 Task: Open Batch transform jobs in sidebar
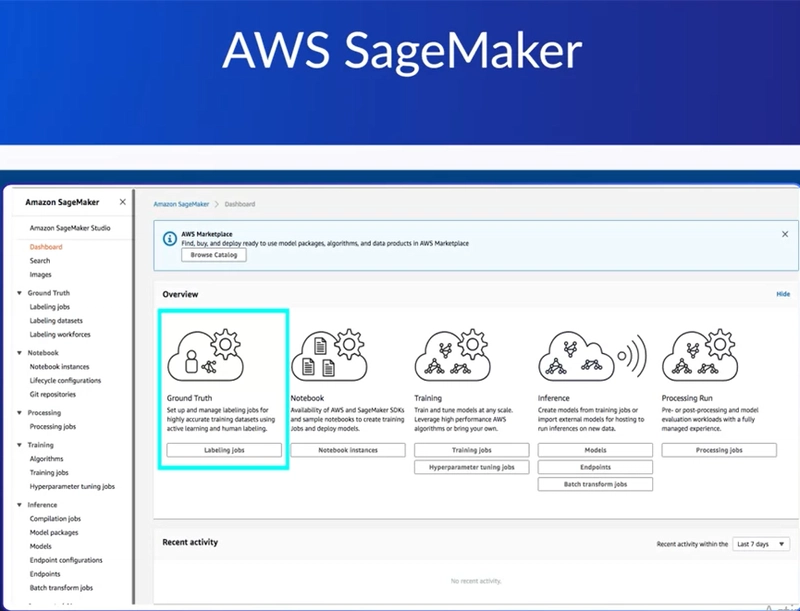61,588
